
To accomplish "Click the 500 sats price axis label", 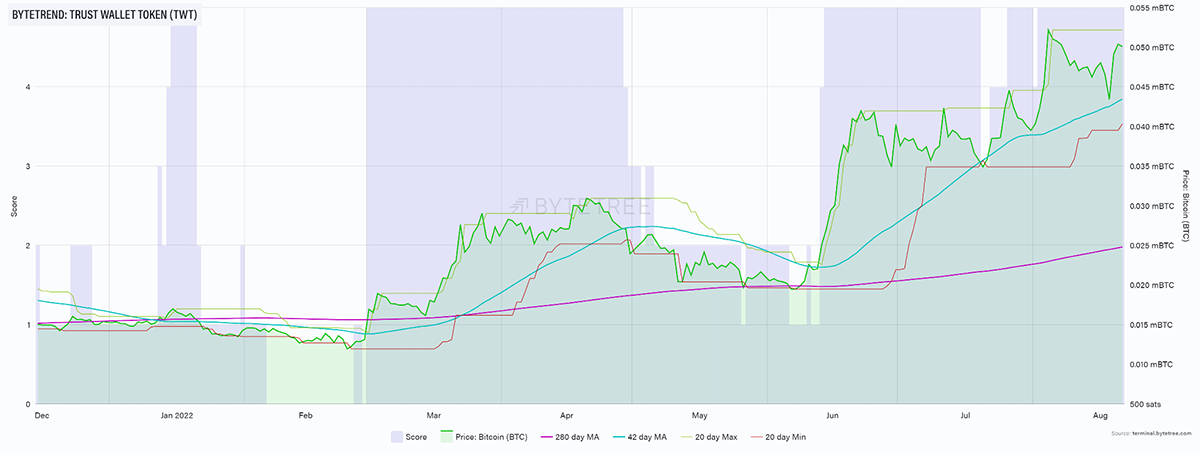I will click(x=1145, y=404).
